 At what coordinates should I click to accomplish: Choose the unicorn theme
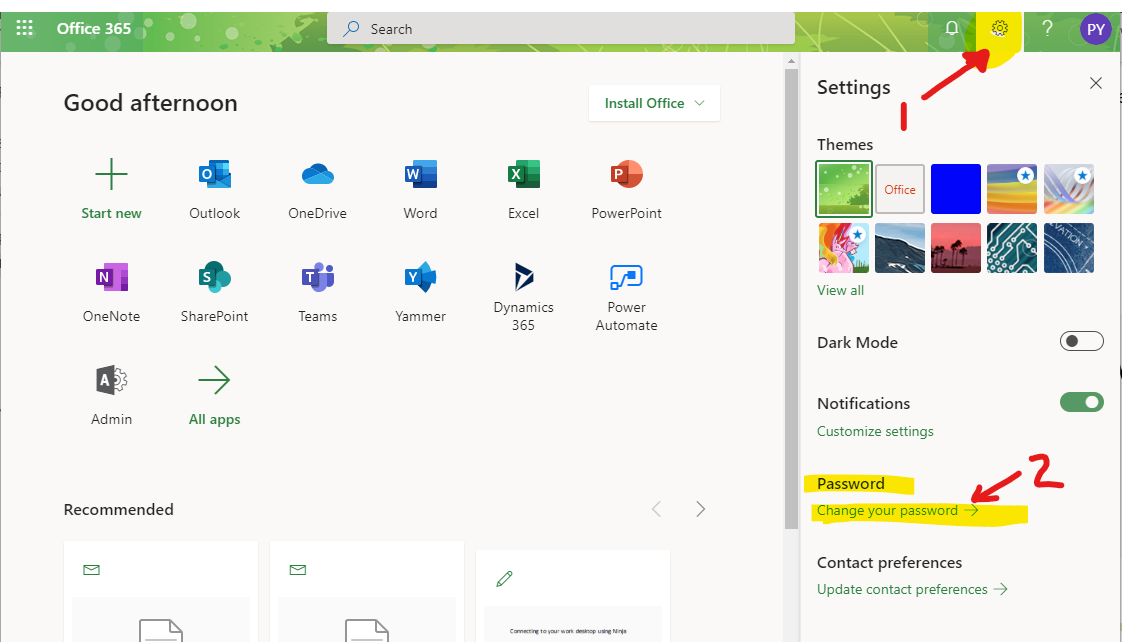pos(844,248)
